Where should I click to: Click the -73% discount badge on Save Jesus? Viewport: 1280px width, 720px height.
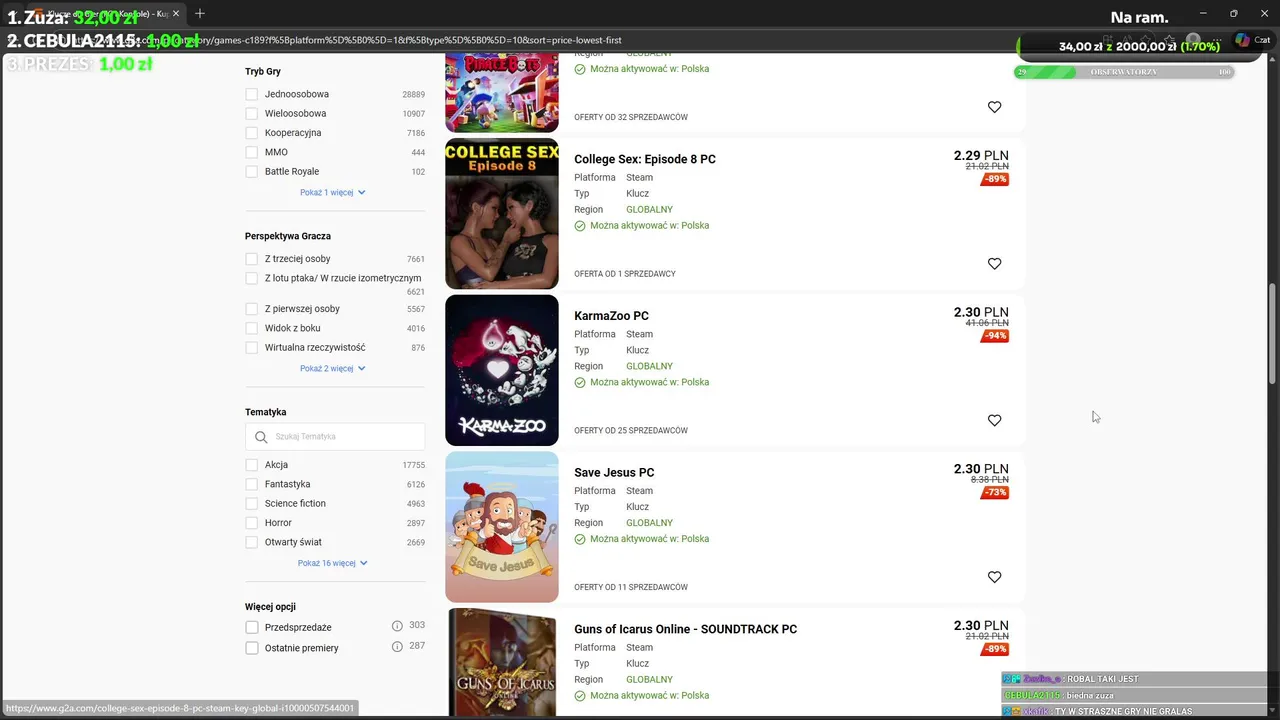[995, 493]
